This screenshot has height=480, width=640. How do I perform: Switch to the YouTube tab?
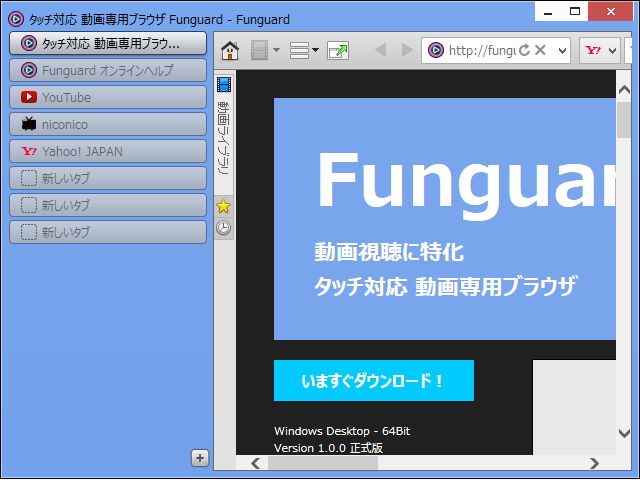[x=108, y=97]
